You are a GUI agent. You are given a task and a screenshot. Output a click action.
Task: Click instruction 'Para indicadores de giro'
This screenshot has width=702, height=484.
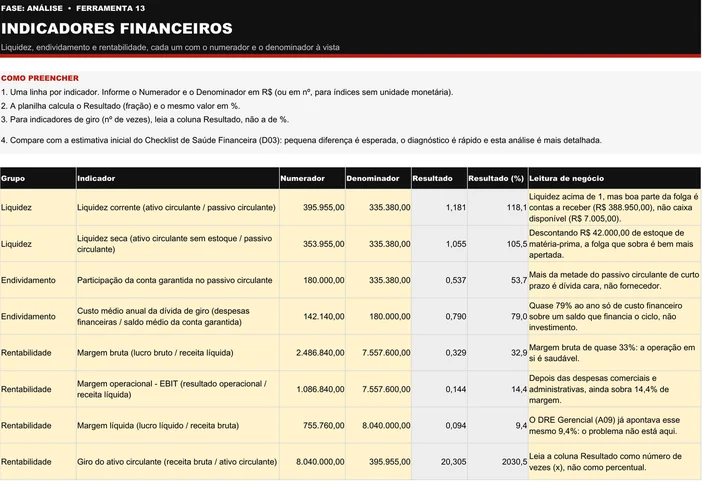tap(145, 120)
